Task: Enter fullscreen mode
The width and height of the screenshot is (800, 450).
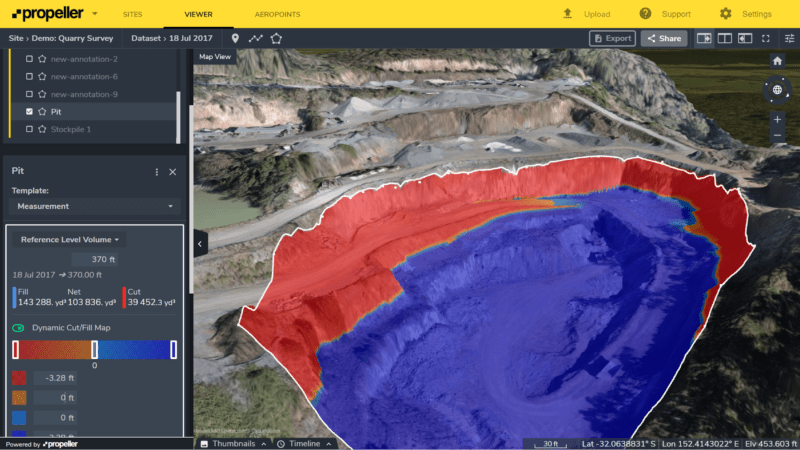Action: tap(766, 38)
